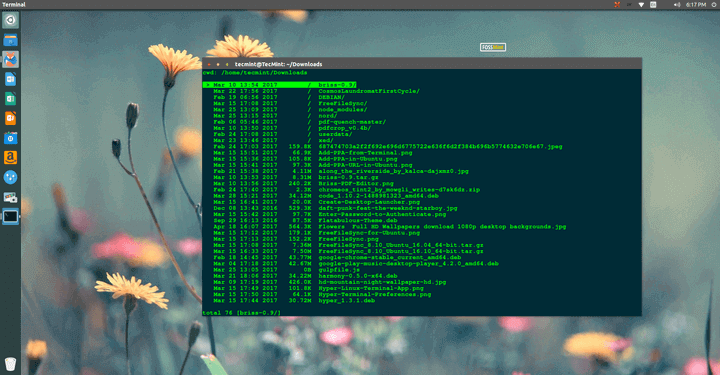The image size is (720, 375).
Task: Open the screenshot/photo tool dock icon
Action: [10, 197]
